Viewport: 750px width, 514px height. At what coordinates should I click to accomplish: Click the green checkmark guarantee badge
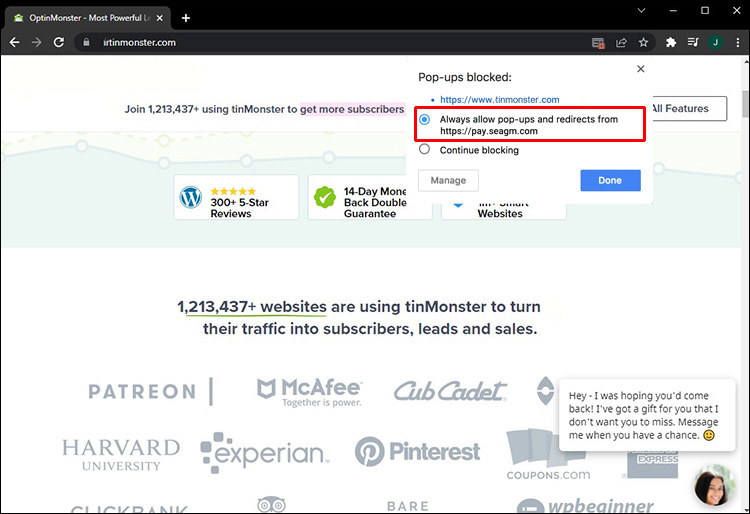click(325, 197)
